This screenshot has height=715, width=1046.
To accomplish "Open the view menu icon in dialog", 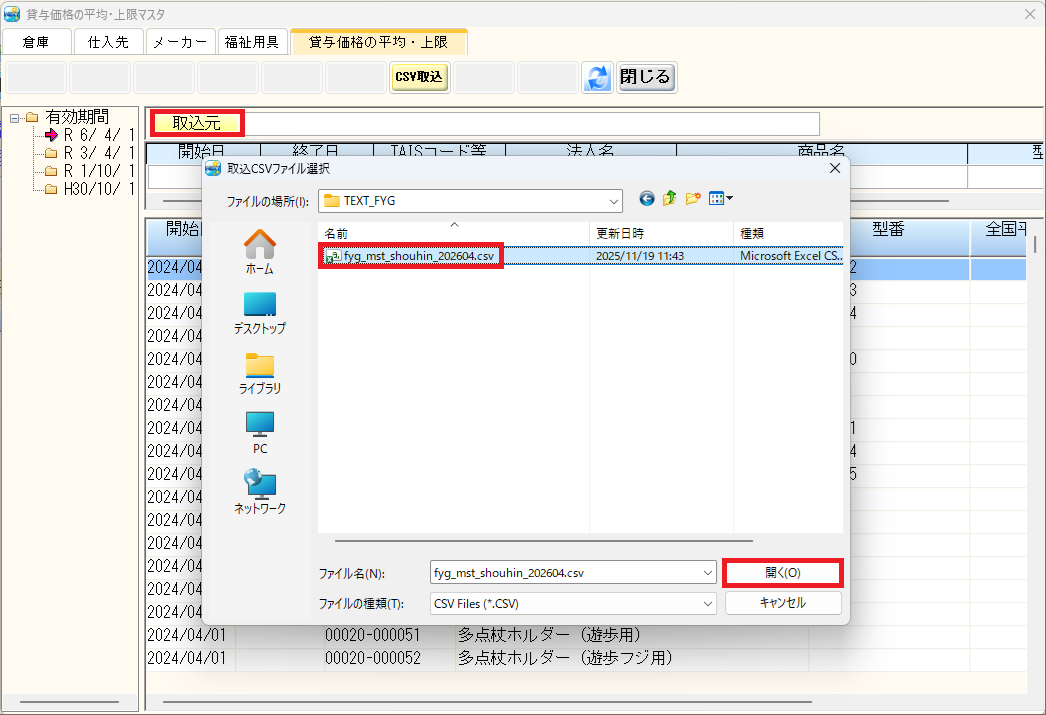I will click(x=720, y=199).
